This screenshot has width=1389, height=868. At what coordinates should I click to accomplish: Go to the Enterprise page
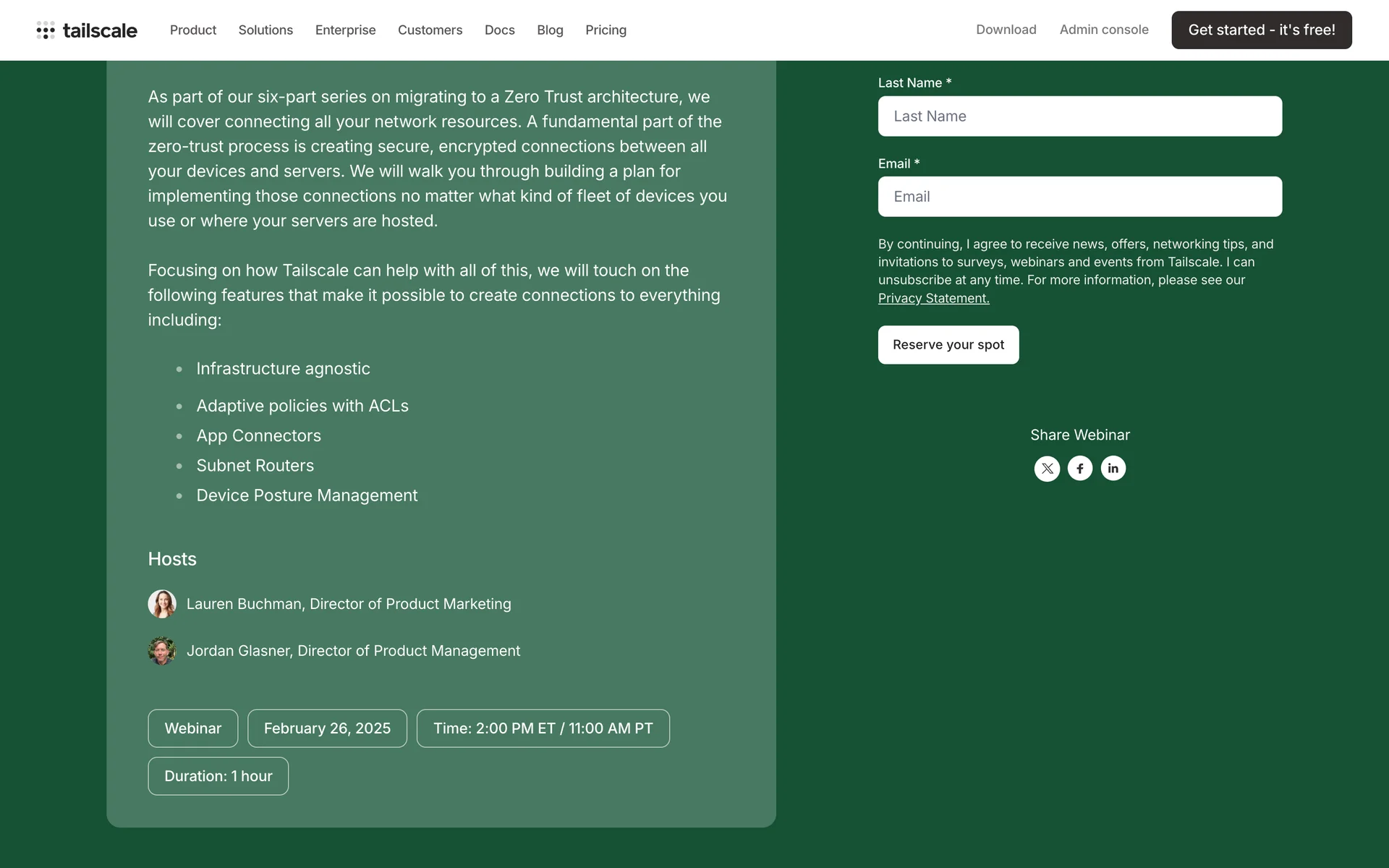point(345,30)
